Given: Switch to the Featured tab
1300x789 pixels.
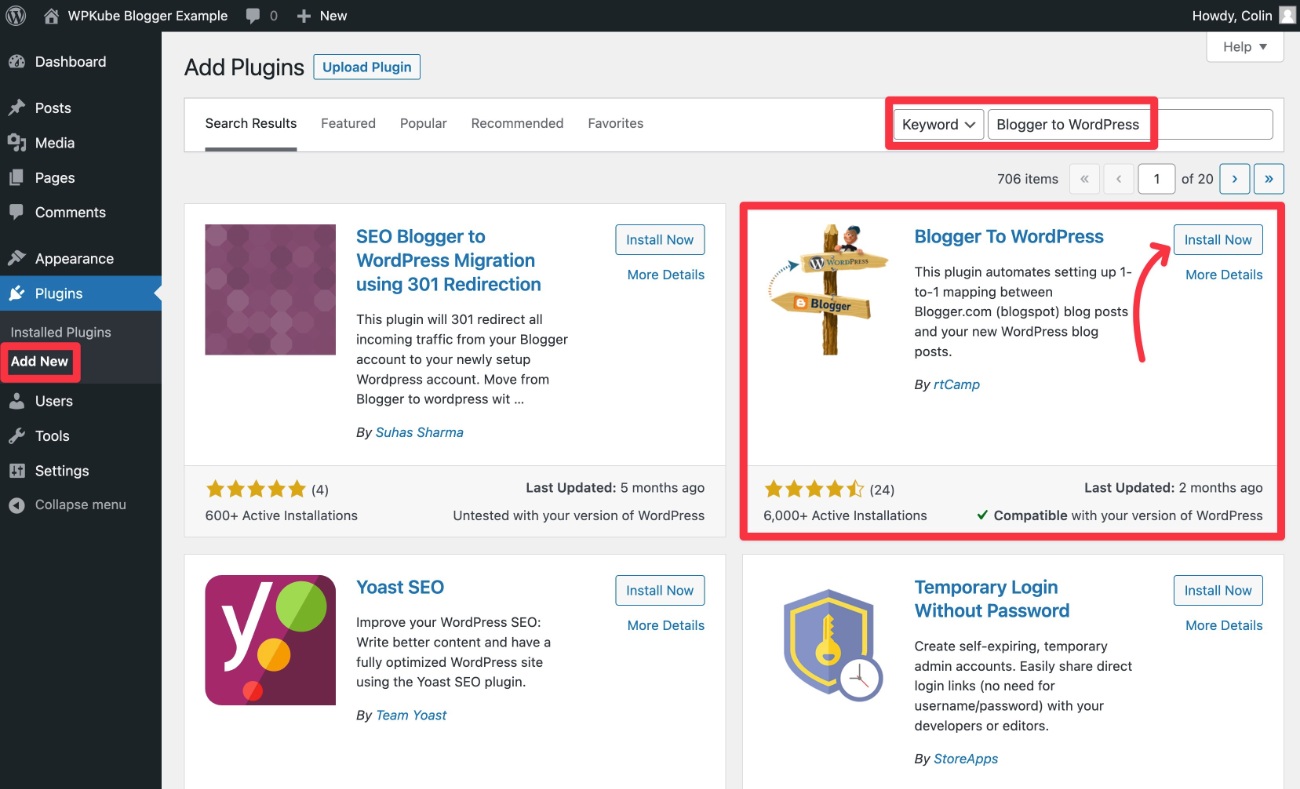Looking at the screenshot, I should click(x=348, y=124).
